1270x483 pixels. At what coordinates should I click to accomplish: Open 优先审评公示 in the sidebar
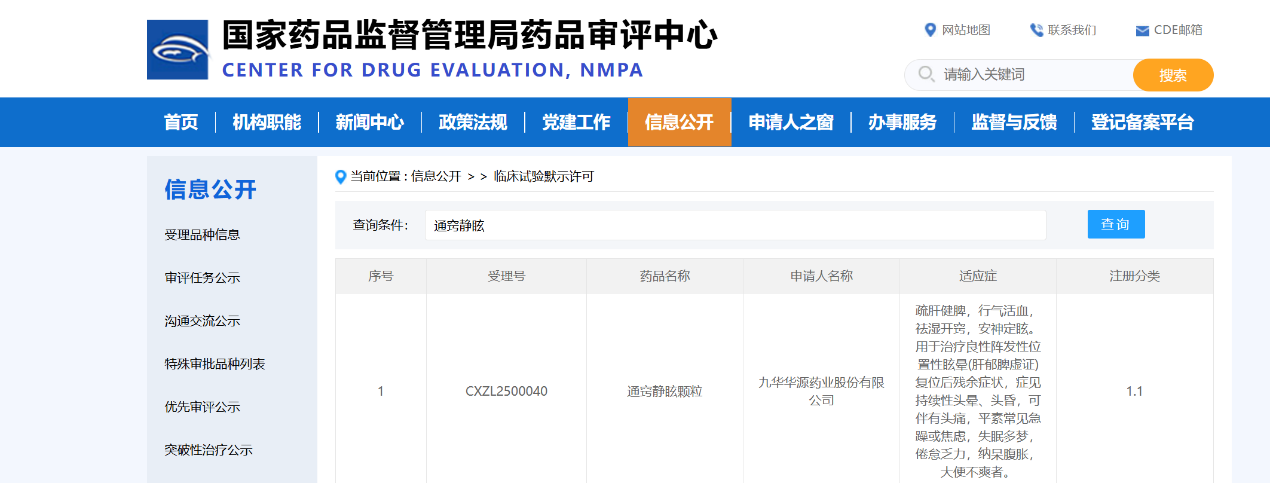pyautogui.click(x=202, y=407)
